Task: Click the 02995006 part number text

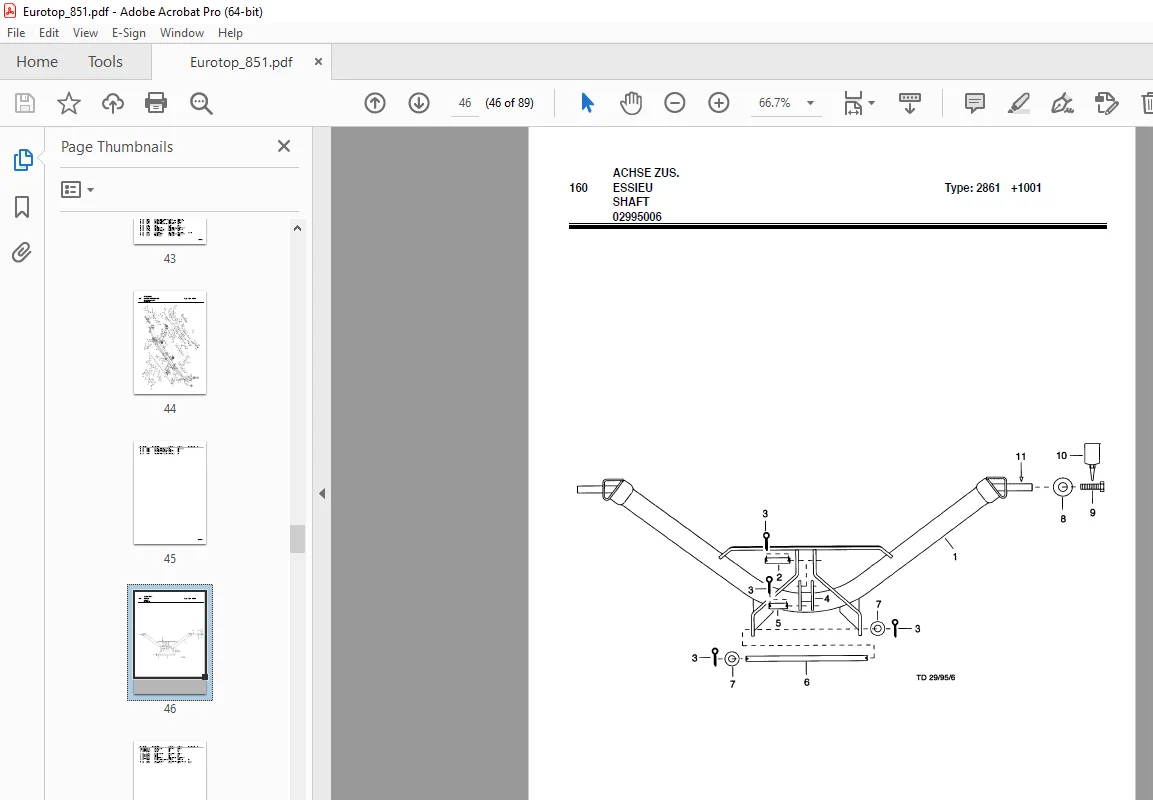Action: (637, 217)
